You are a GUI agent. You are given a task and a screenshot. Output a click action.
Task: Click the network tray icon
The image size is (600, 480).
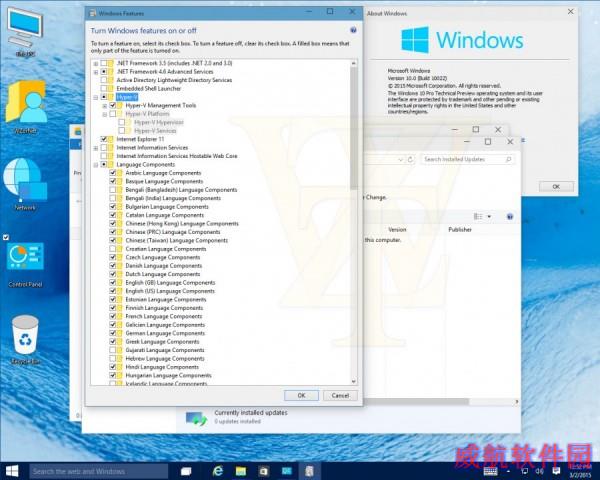(x=524, y=471)
